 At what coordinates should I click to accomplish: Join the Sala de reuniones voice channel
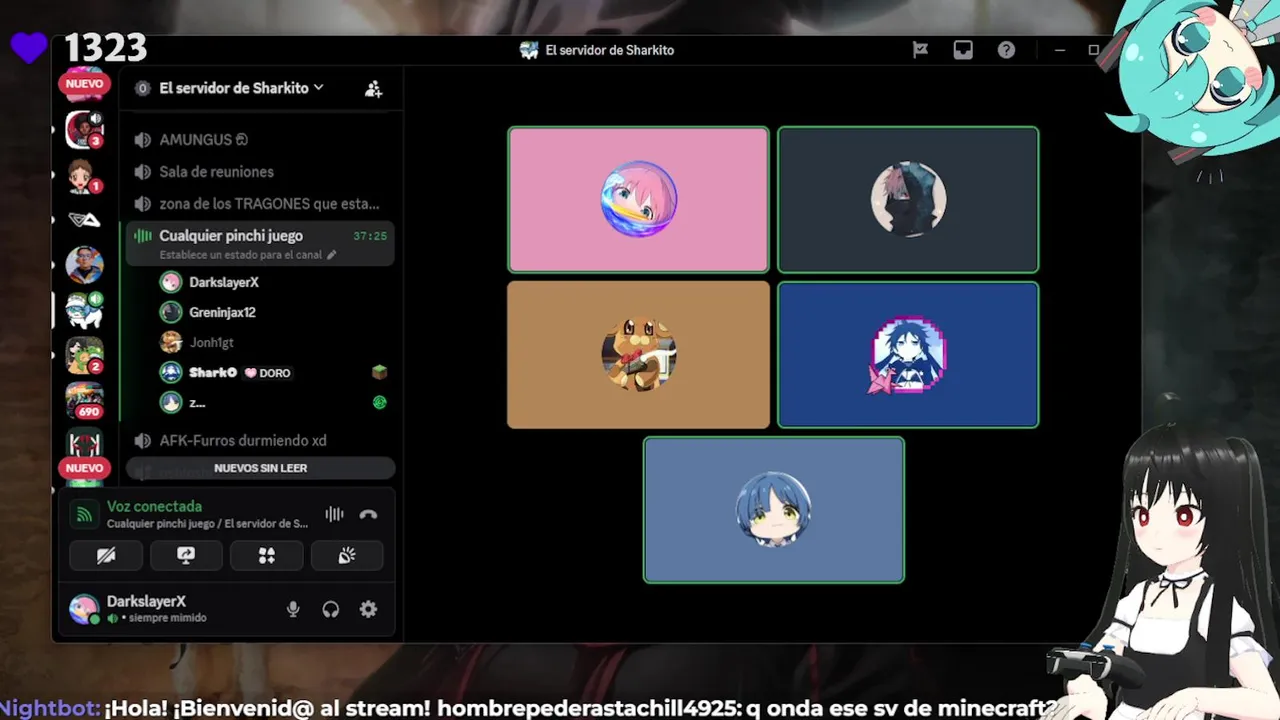[262, 172]
